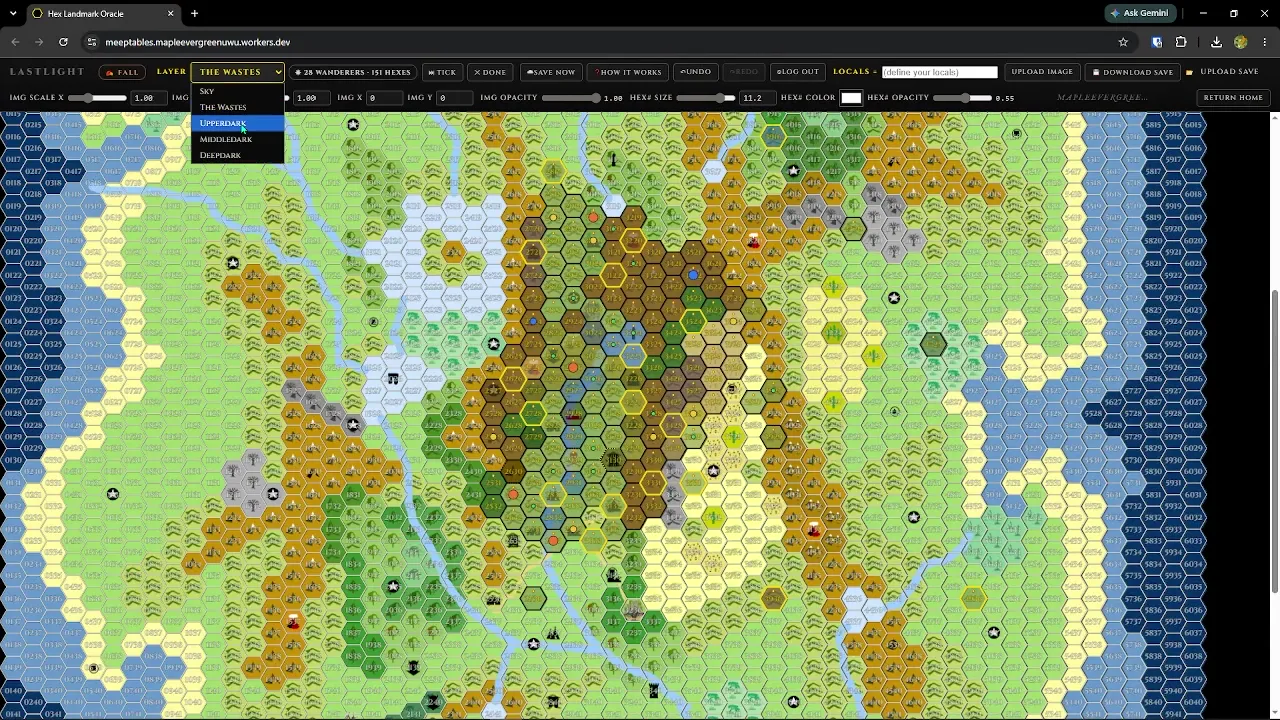Image resolution: width=1280 pixels, height=720 pixels.
Task: Pick the Middledark layer option
Action: pyautogui.click(x=237, y=139)
